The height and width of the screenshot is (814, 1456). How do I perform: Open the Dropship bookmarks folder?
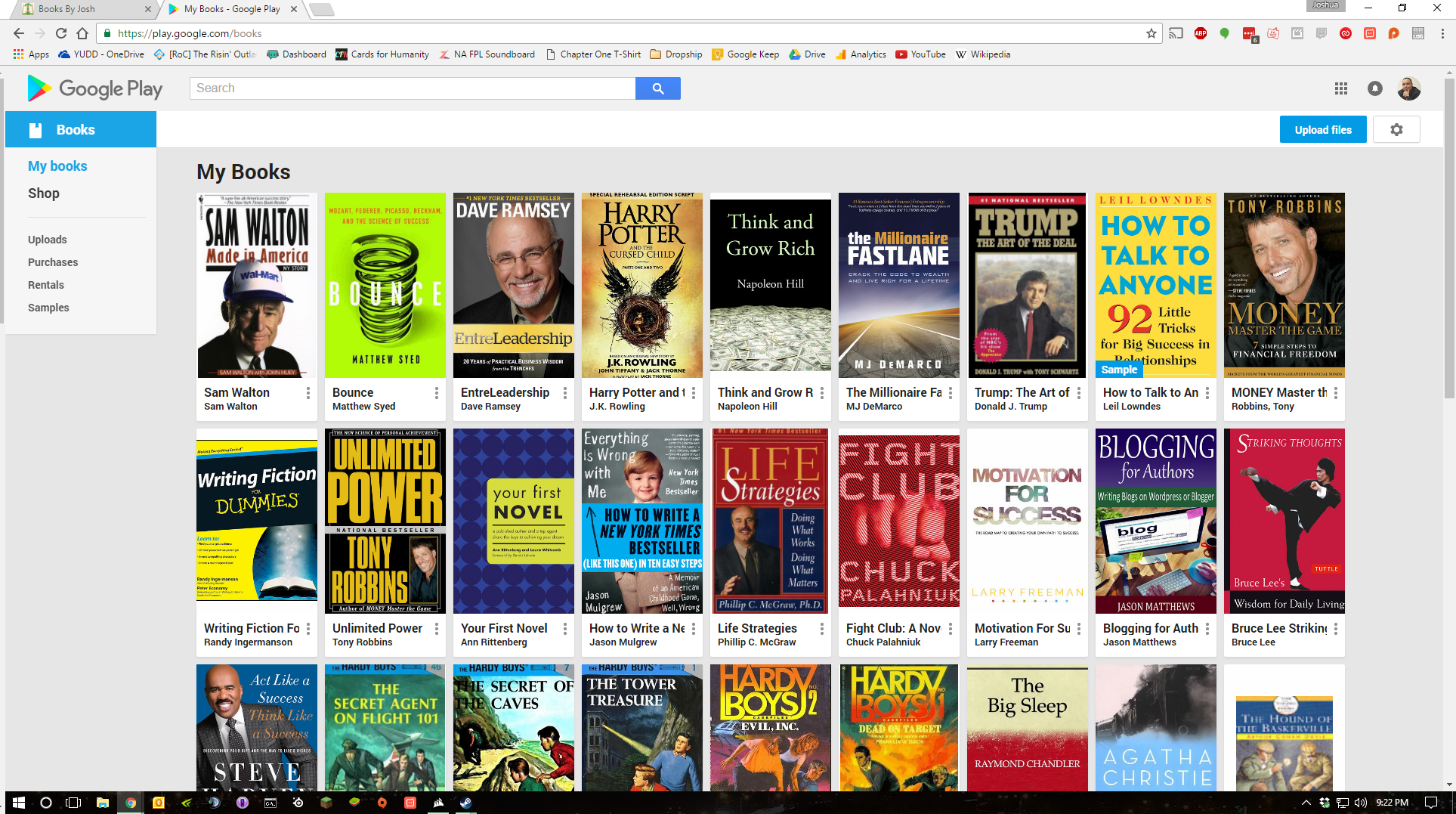pos(676,54)
